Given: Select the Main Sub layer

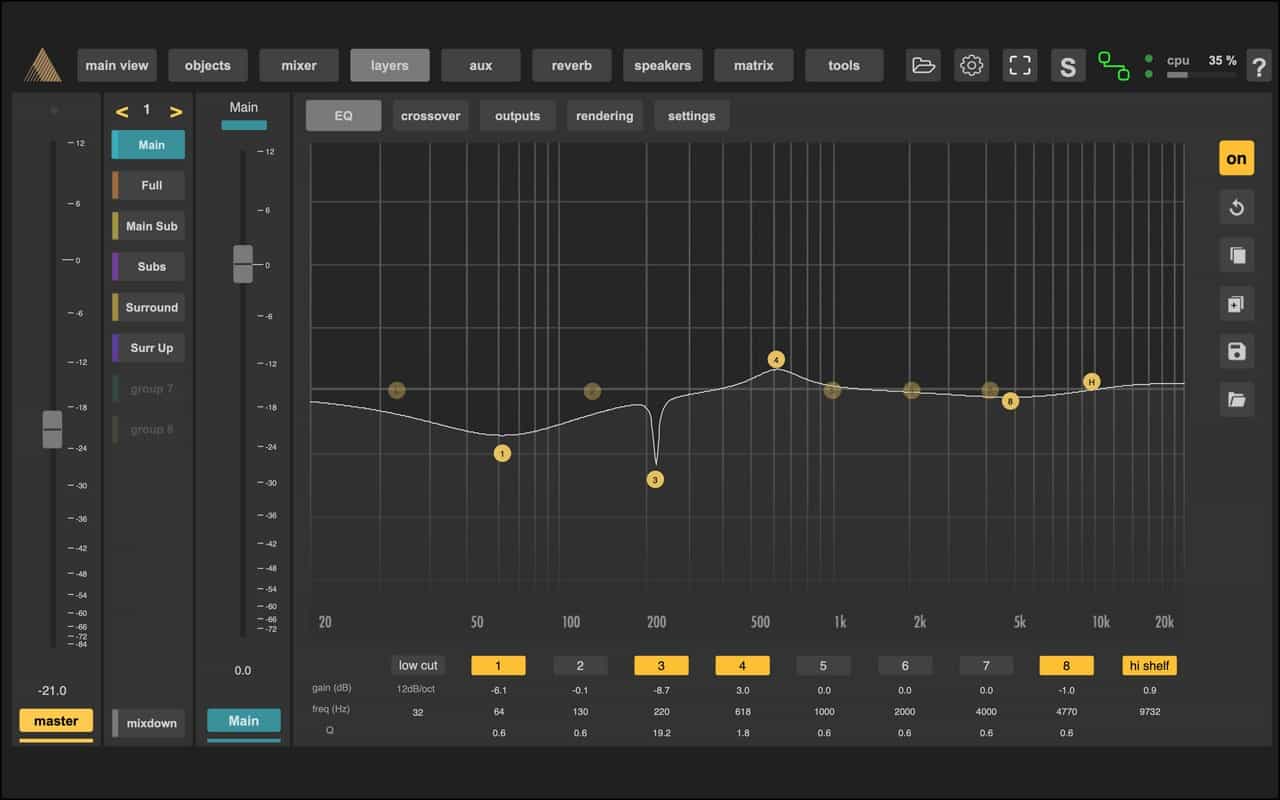Looking at the screenshot, I should coord(150,226).
